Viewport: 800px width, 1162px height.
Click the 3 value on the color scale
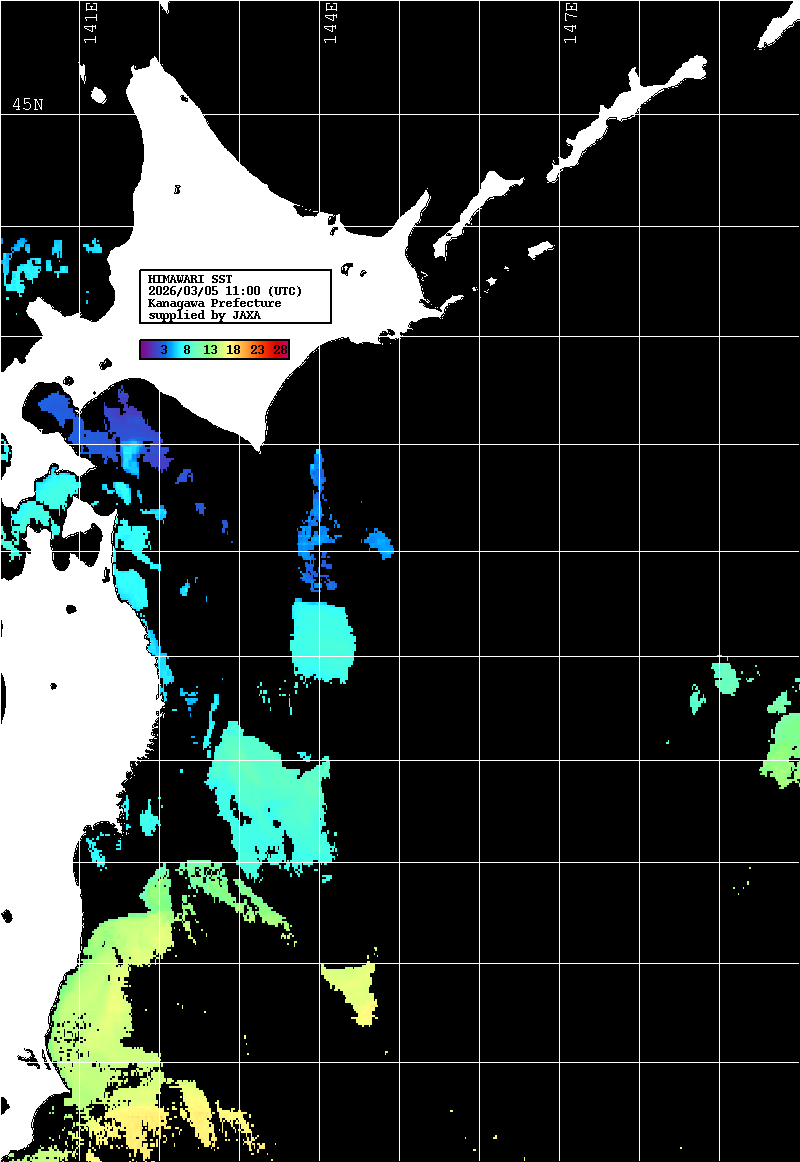(x=163, y=350)
